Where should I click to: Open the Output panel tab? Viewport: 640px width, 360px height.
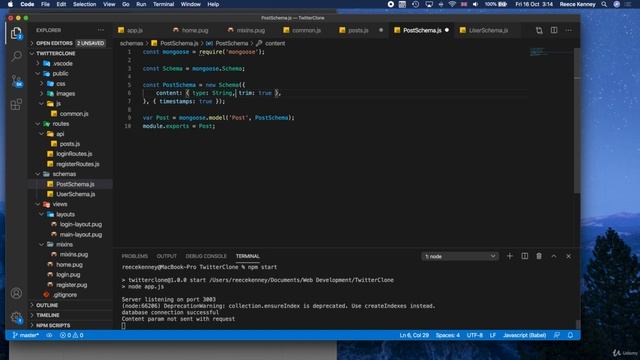pyautogui.click(x=167, y=256)
